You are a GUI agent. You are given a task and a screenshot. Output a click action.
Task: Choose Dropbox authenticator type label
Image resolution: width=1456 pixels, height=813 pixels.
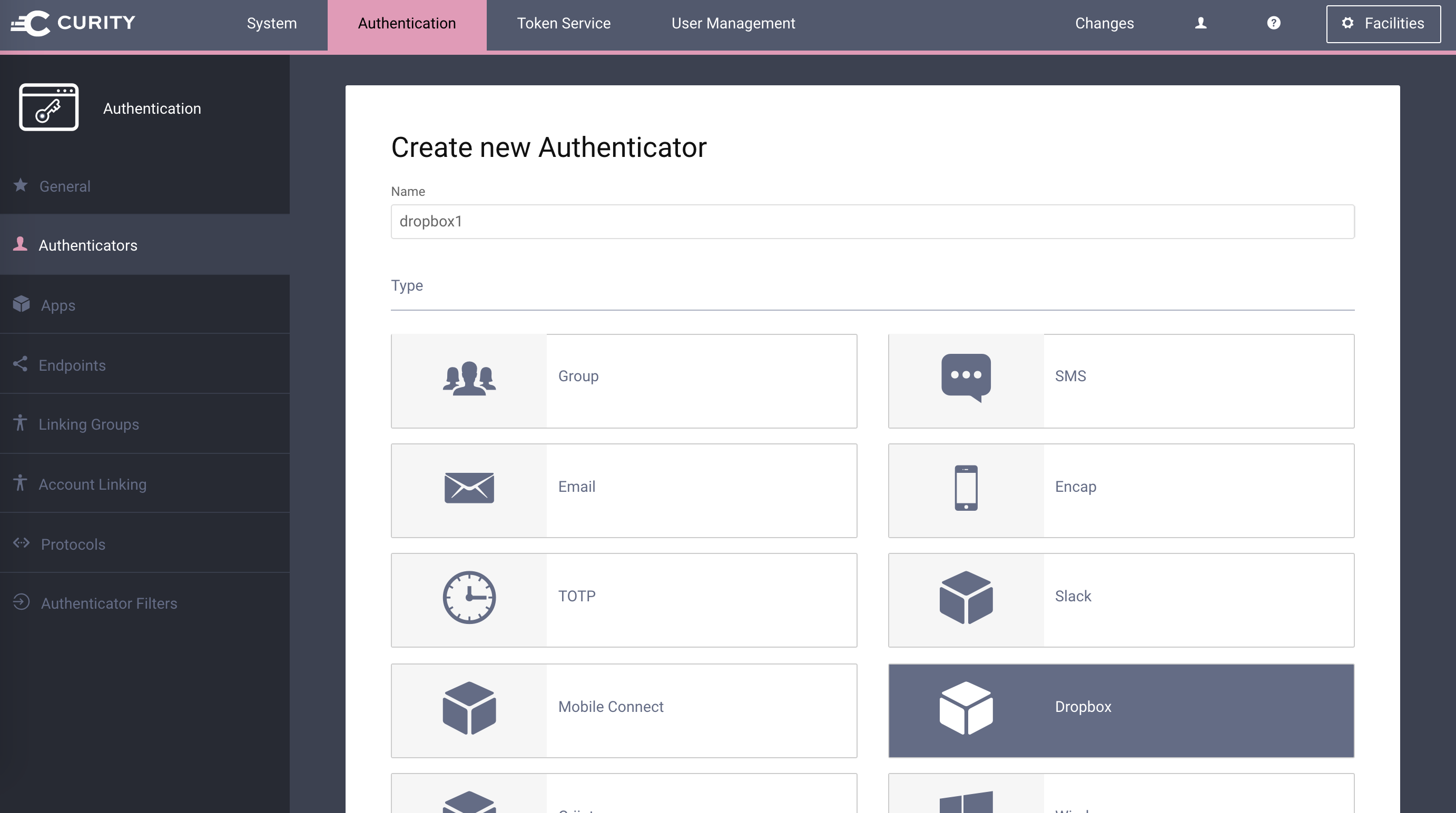coord(1083,707)
